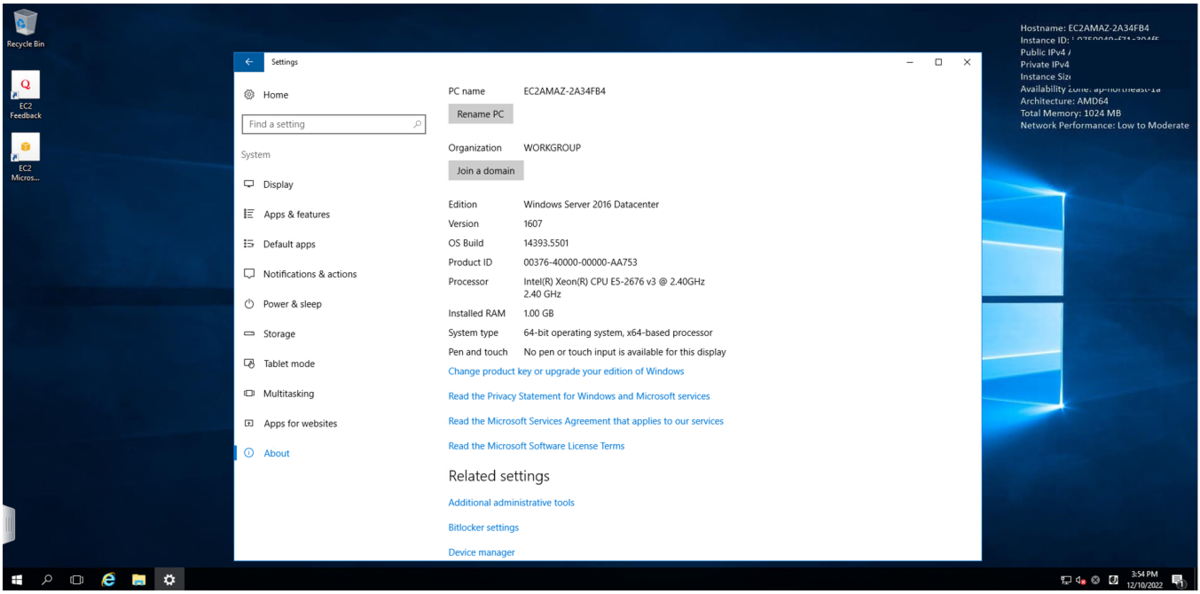Click the muted volume tray icon
The height and width of the screenshot is (594, 1200).
(1081, 580)
